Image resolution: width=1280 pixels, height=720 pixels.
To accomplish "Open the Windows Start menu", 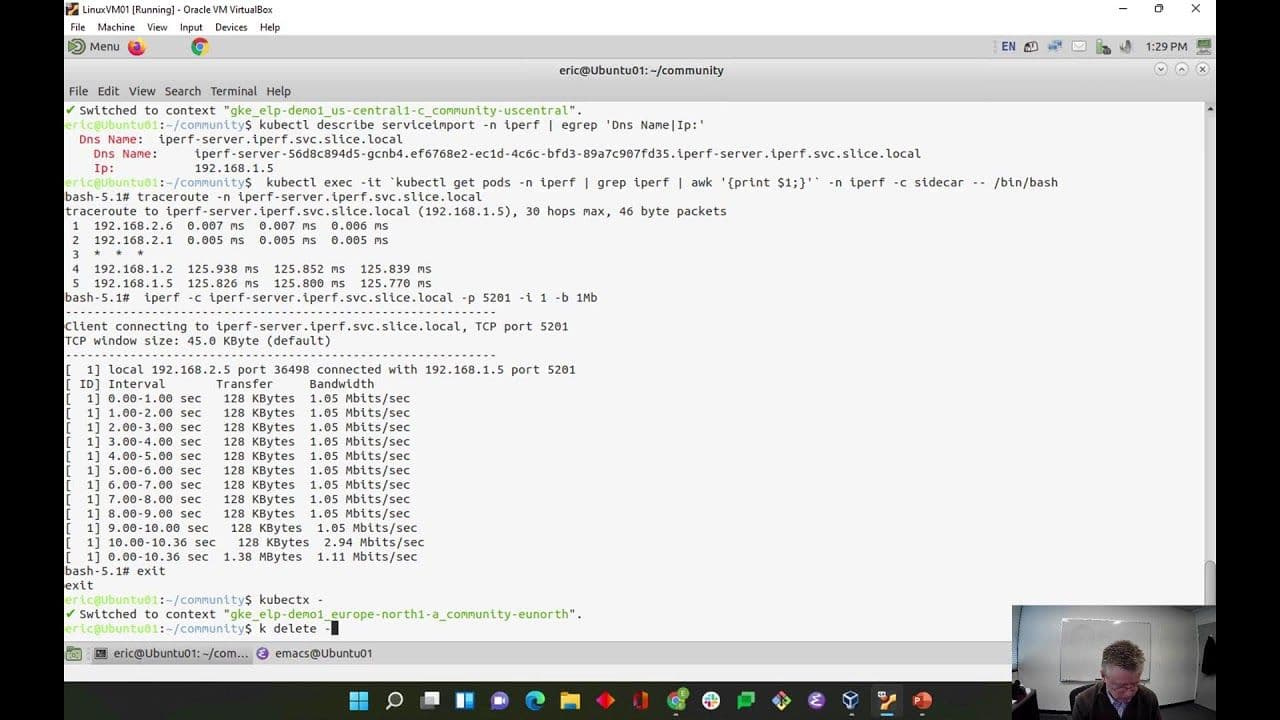I will [359, 701].
